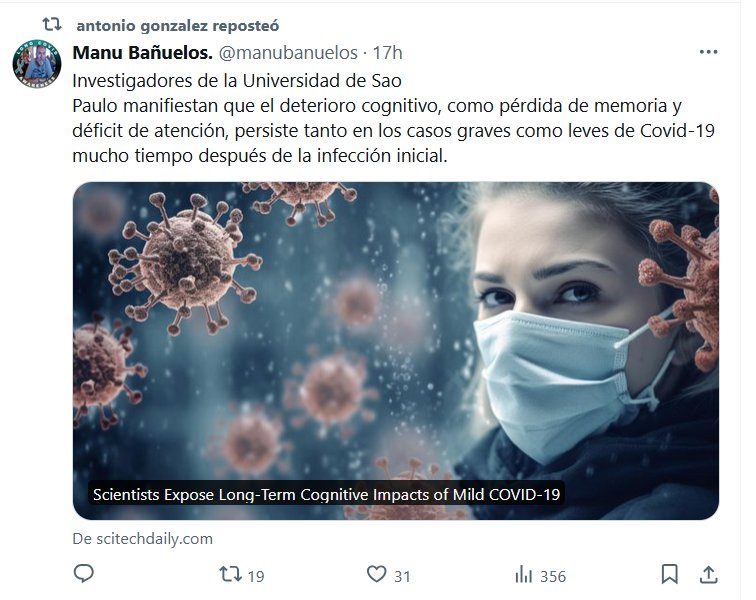Open the @manubanuelos handle

[x=288, y=53]
